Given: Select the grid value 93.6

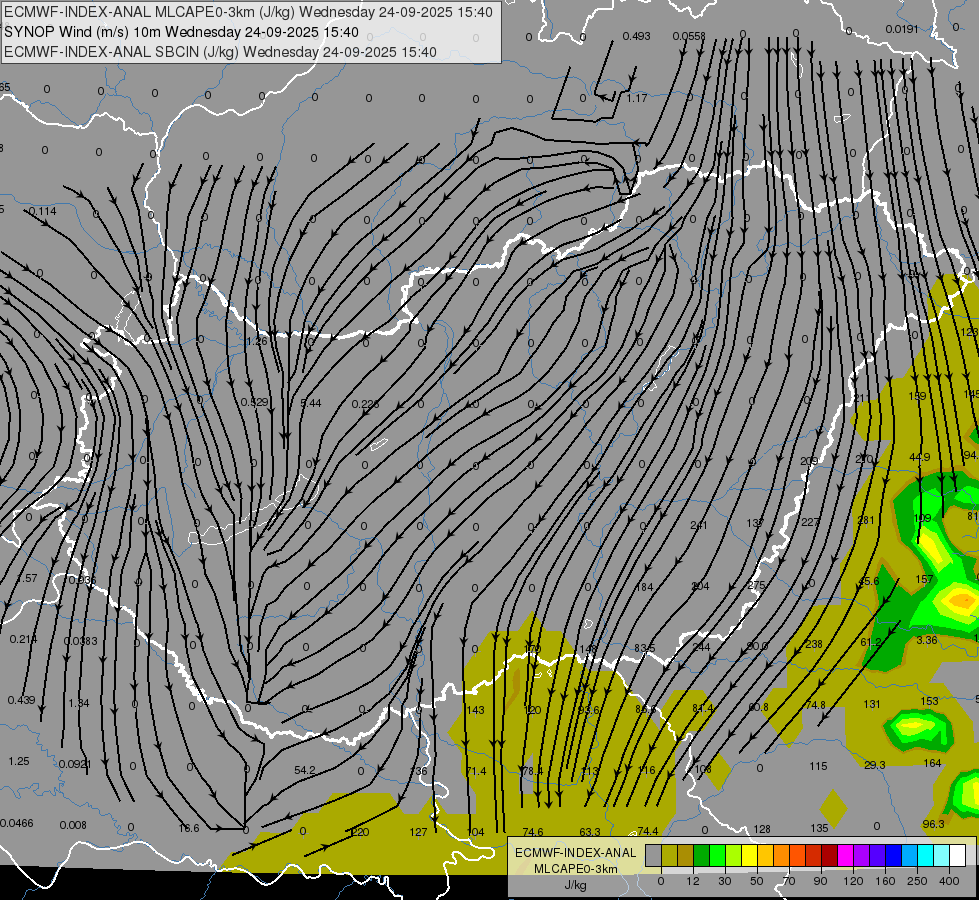Looking at the screenshot, I should click(588, 710).
